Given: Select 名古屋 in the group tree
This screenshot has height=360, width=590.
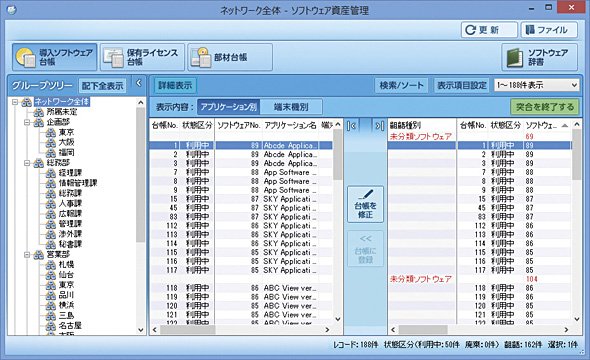Looking at the screenshot, I should (x=70, y=325).
